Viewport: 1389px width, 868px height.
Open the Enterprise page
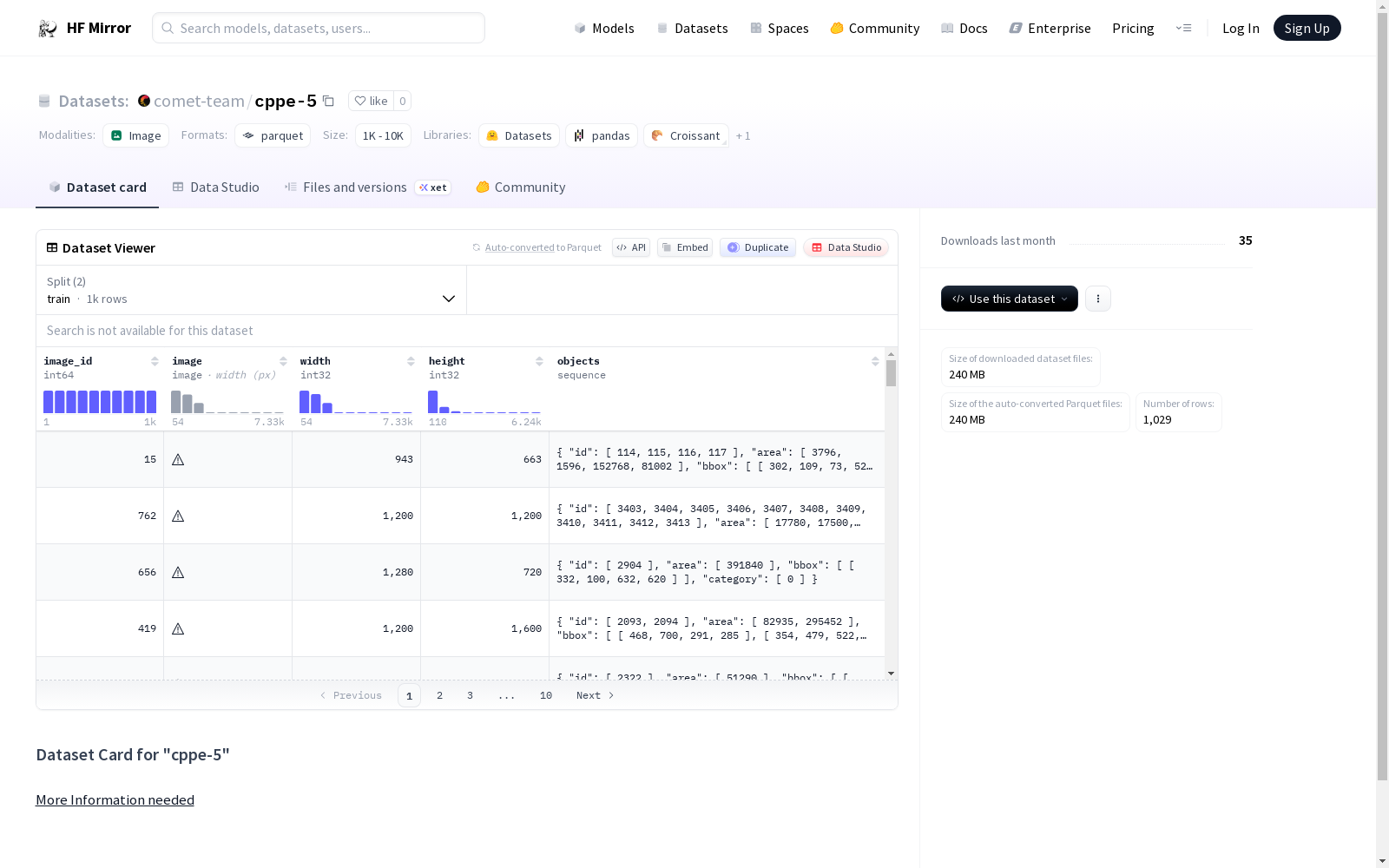[1050, 29]
